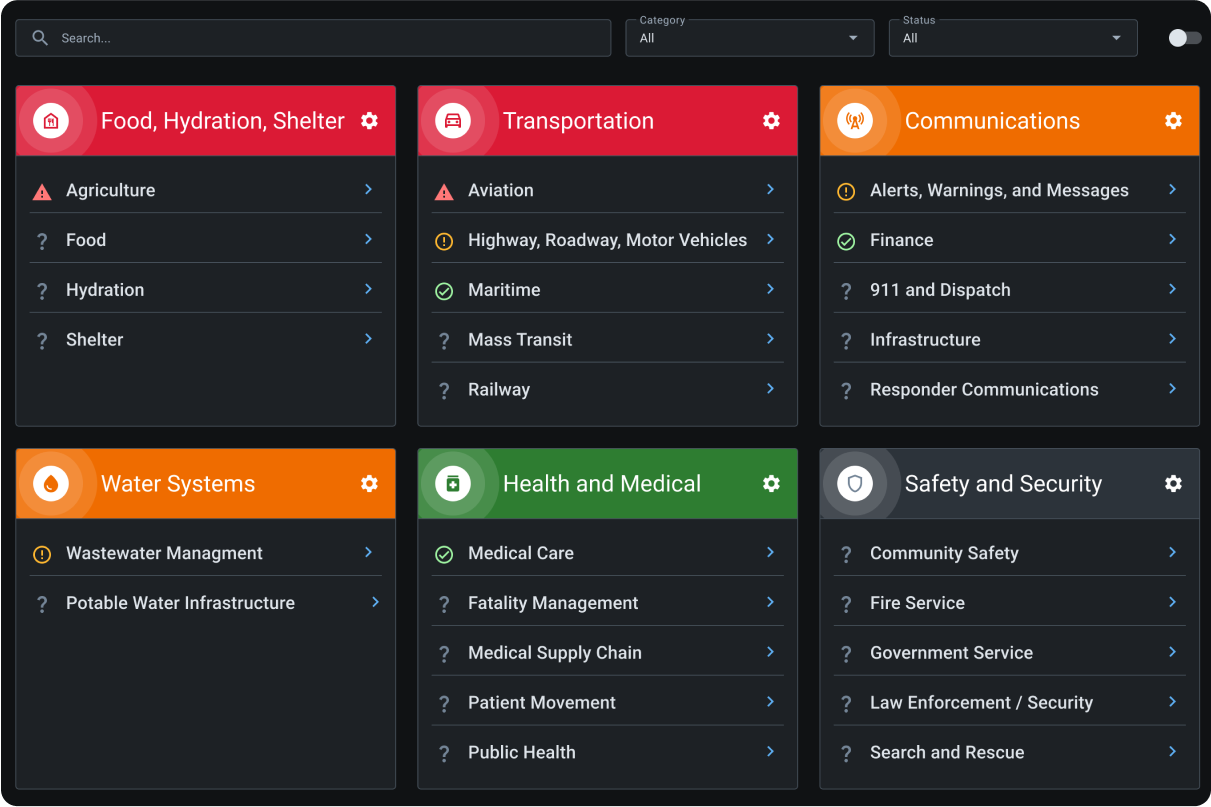Viewport: 1211px width, 807px height.
Task: Click the Safety and Security shield icon
Action: [x=855, y=484]
